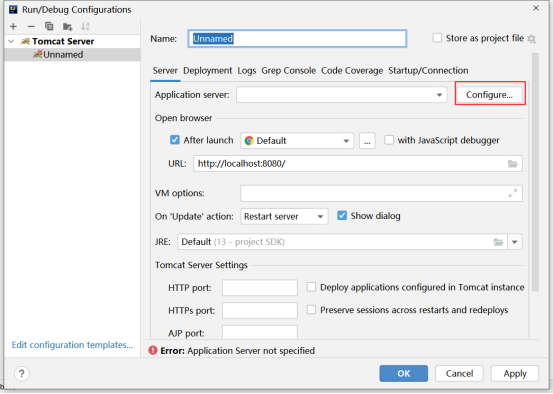Open the Code Coverage tab
Screen dimensions: 553x394
coord(352,71)
